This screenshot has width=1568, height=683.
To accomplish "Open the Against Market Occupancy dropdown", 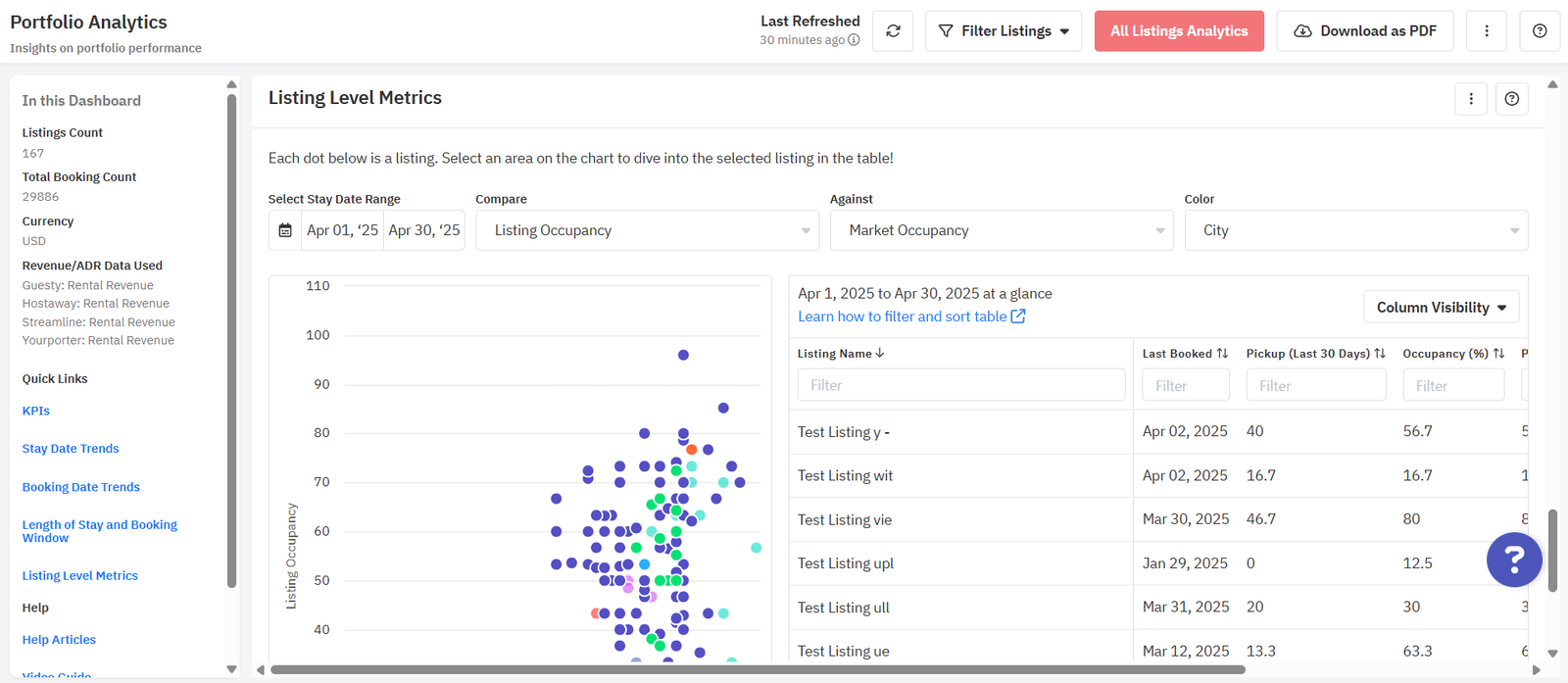I will click(x=1002, y=230).
